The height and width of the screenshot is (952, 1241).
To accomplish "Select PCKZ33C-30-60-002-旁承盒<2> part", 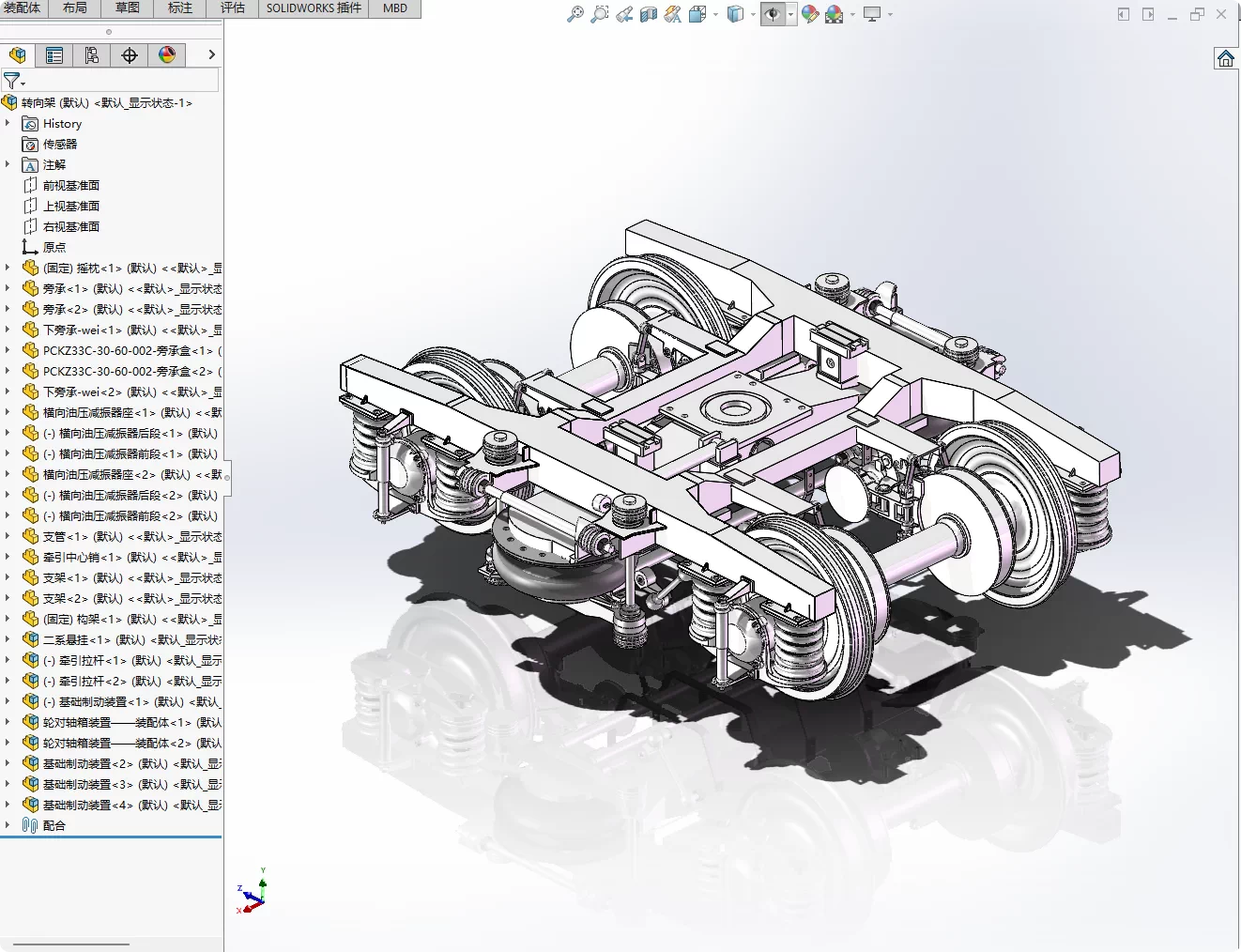I will pos(122,371).
